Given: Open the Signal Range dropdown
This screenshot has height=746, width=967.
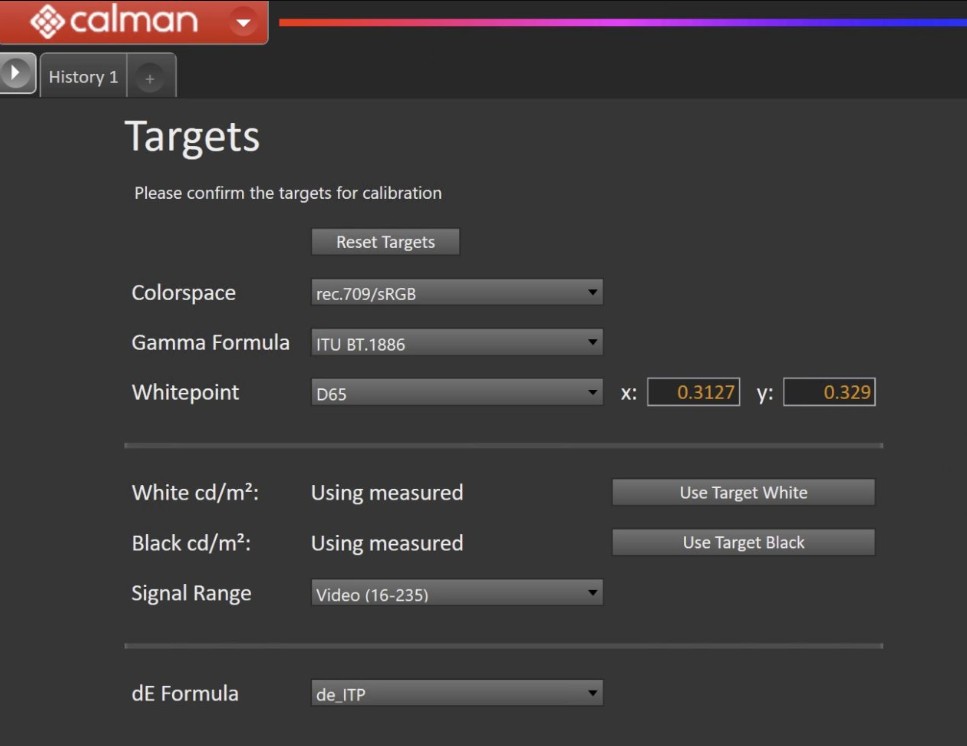Looking at the screenshot, I should click(456, 594).
